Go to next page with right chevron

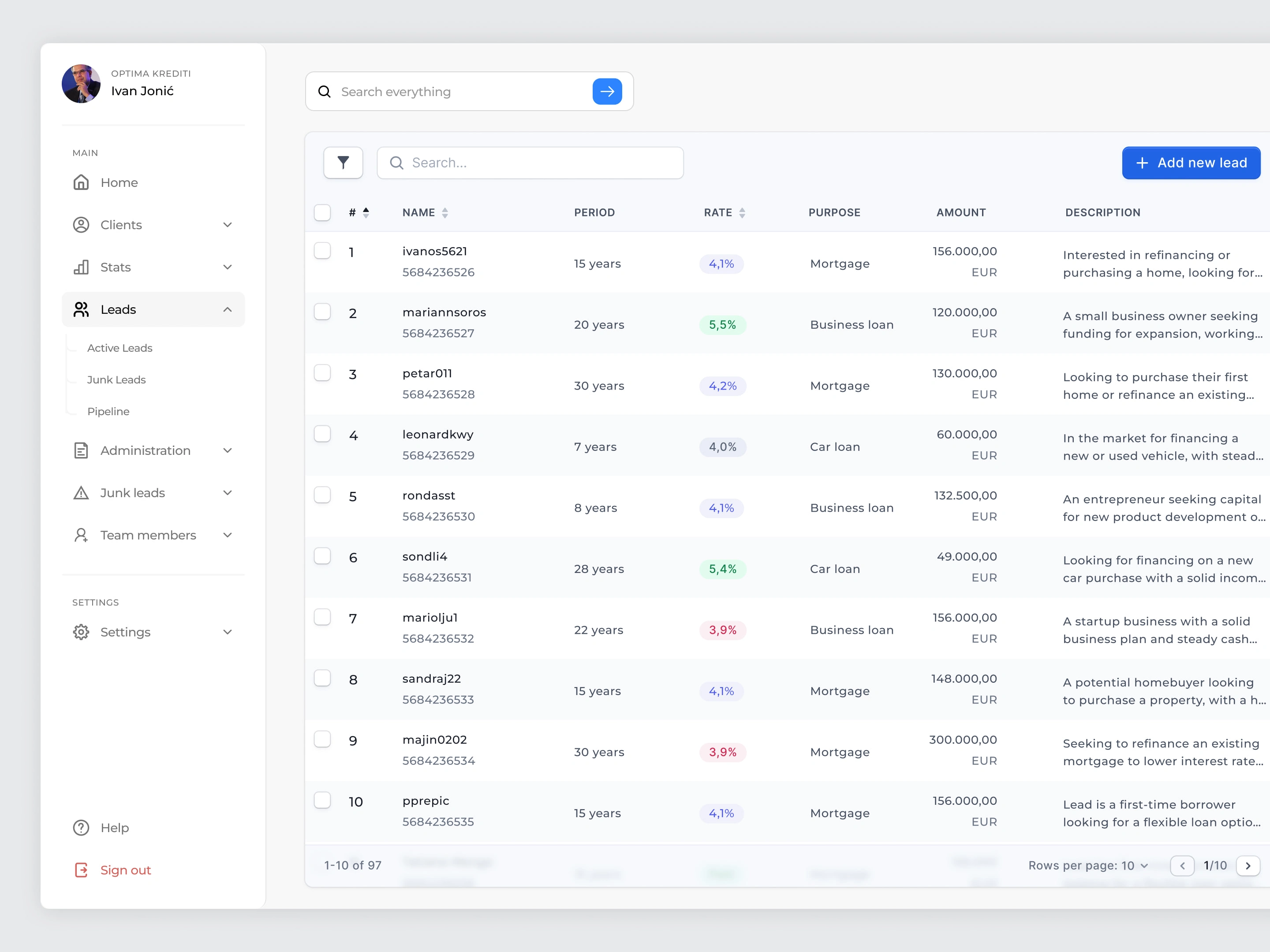coord(1248,865)
